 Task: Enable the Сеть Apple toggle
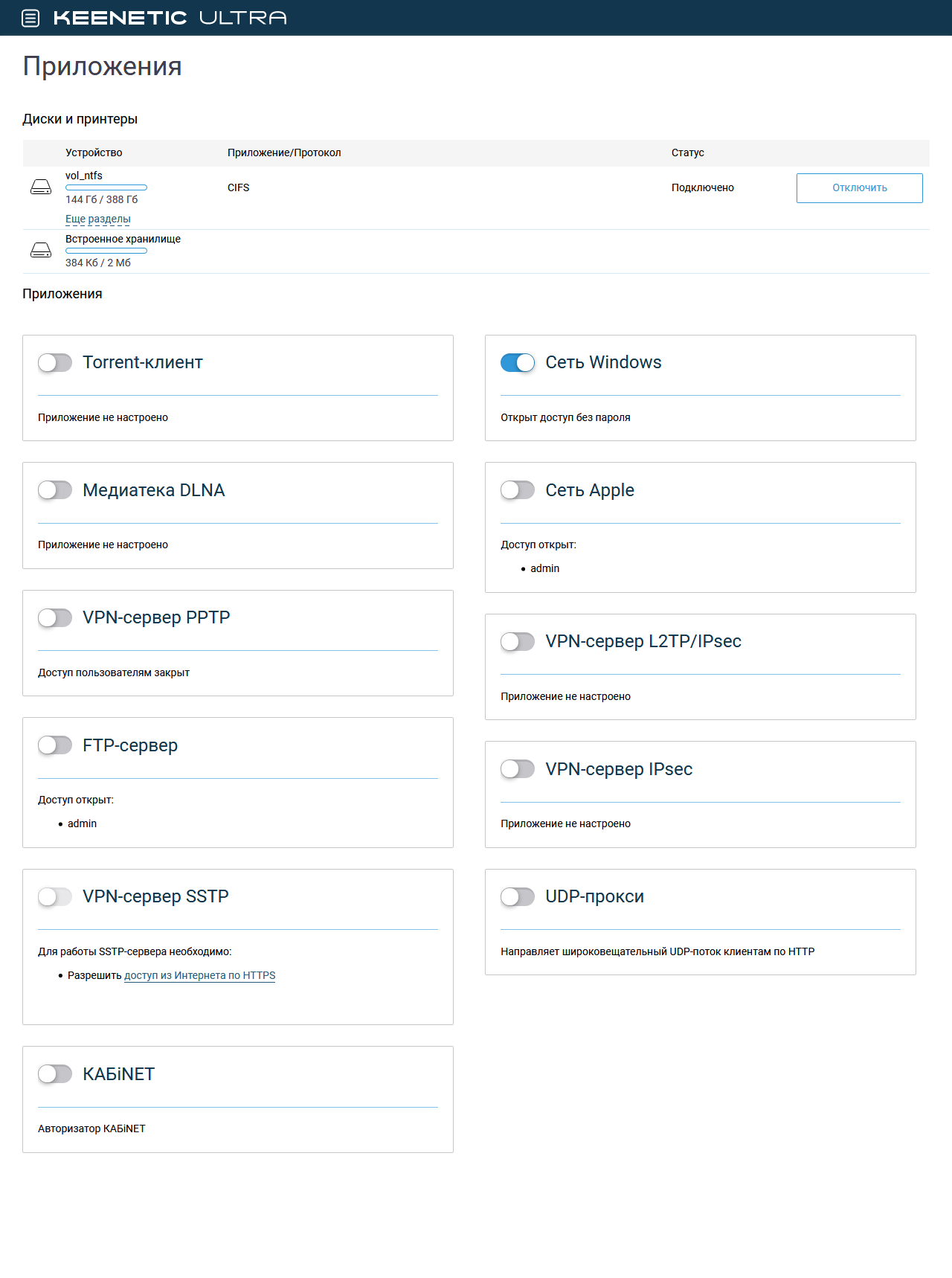(518, 490)
